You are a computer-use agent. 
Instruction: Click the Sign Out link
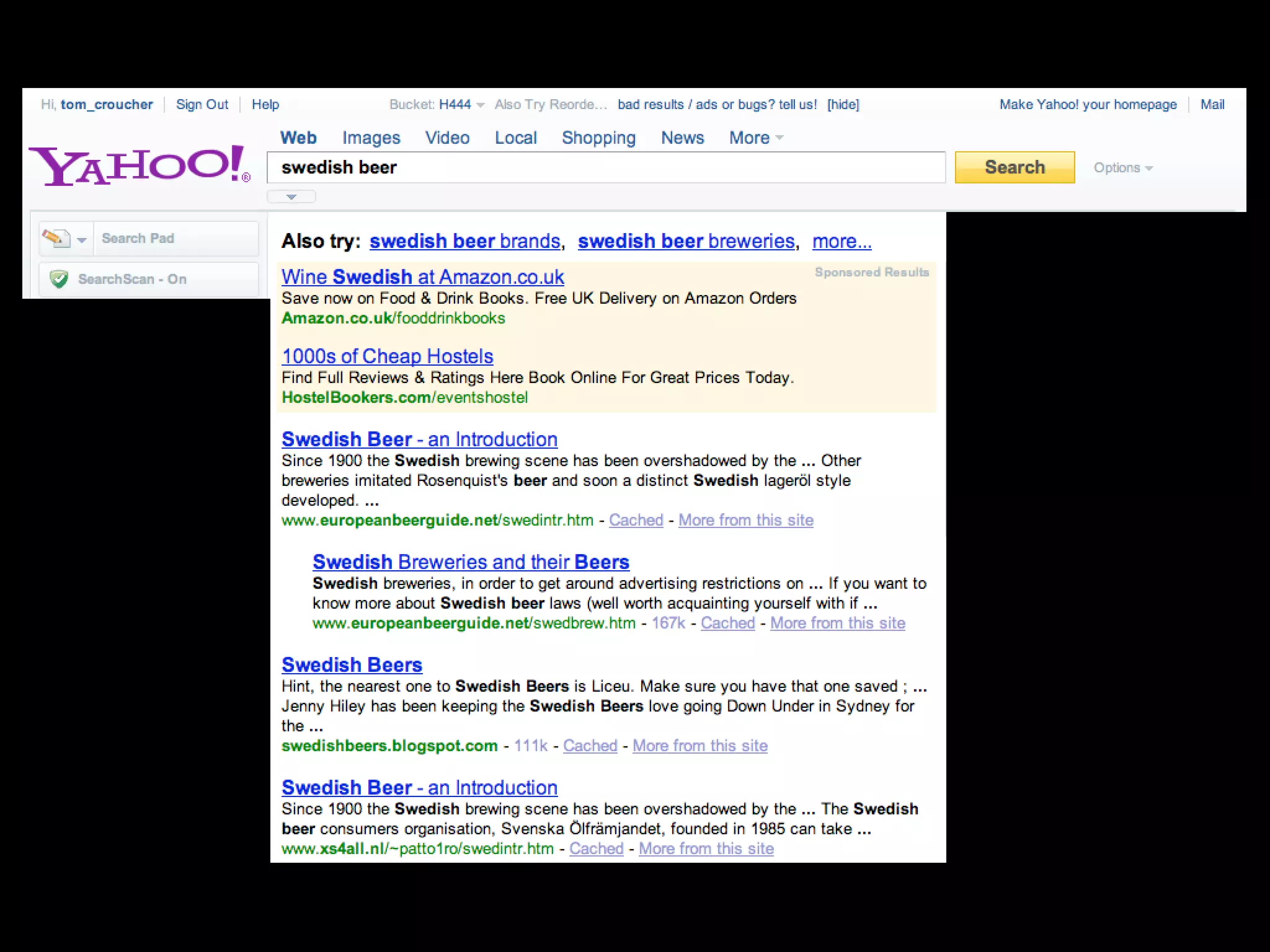click(x=202, y=105)
